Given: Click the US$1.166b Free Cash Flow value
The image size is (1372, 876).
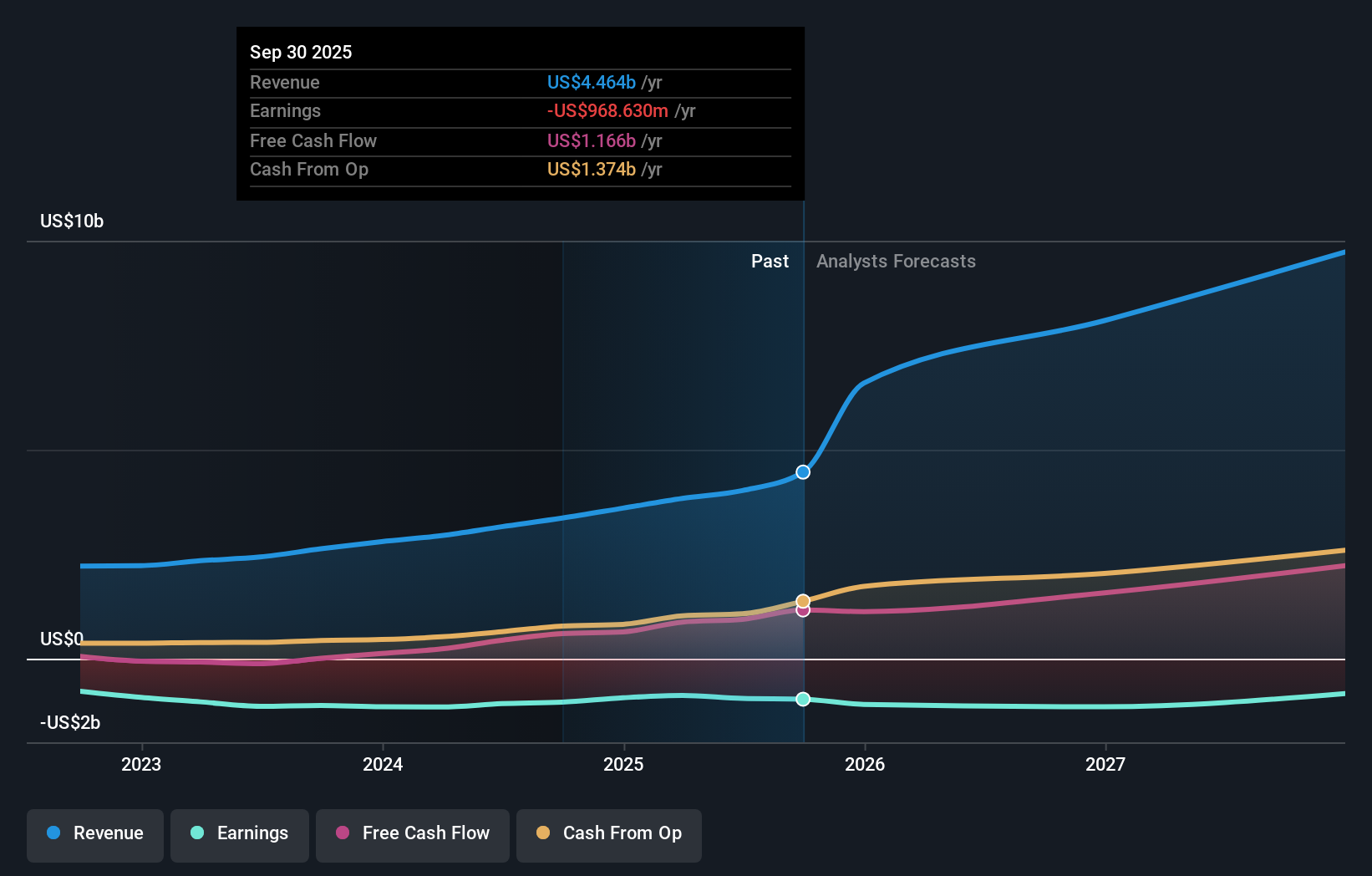Looking at the screenshot, I should coord(591,141).
